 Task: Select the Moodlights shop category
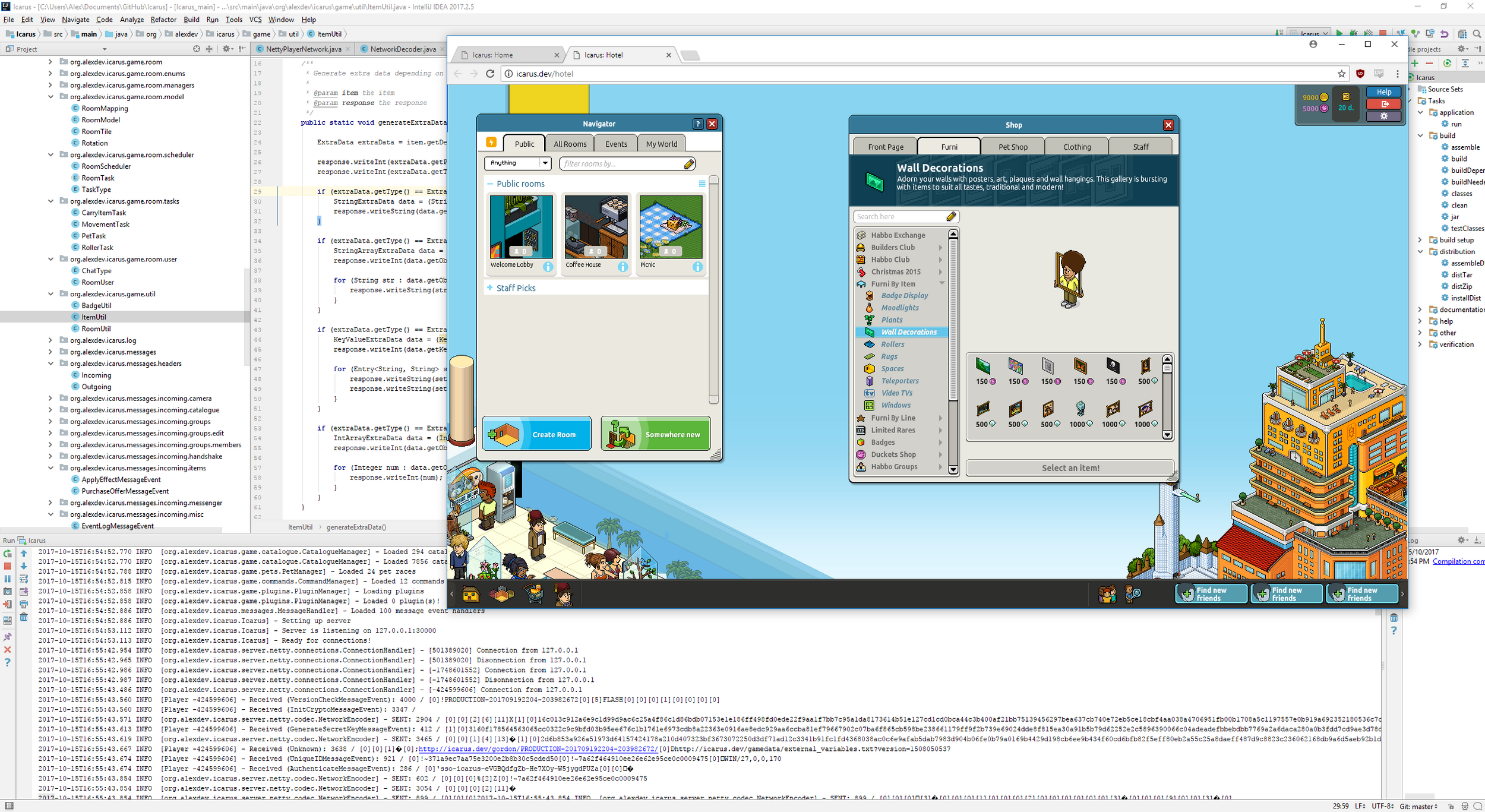(x=899, y=308)
